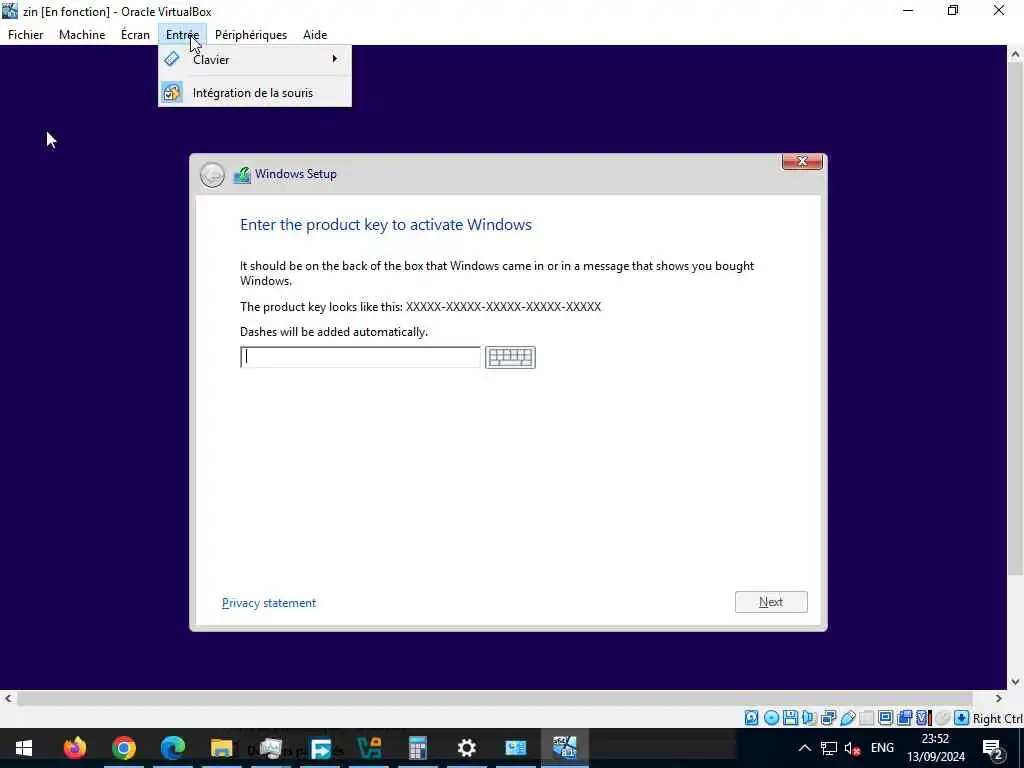The image size is (1024, 768).
Task: Open the on-screen keyboard button
Action: (x=510, y=357)
